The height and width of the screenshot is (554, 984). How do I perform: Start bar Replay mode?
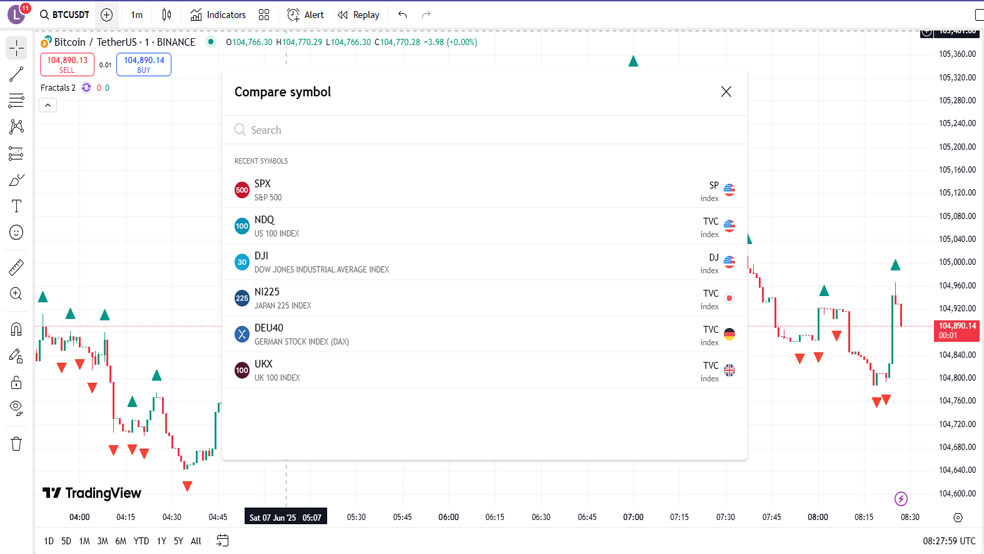tap(358, 14)
